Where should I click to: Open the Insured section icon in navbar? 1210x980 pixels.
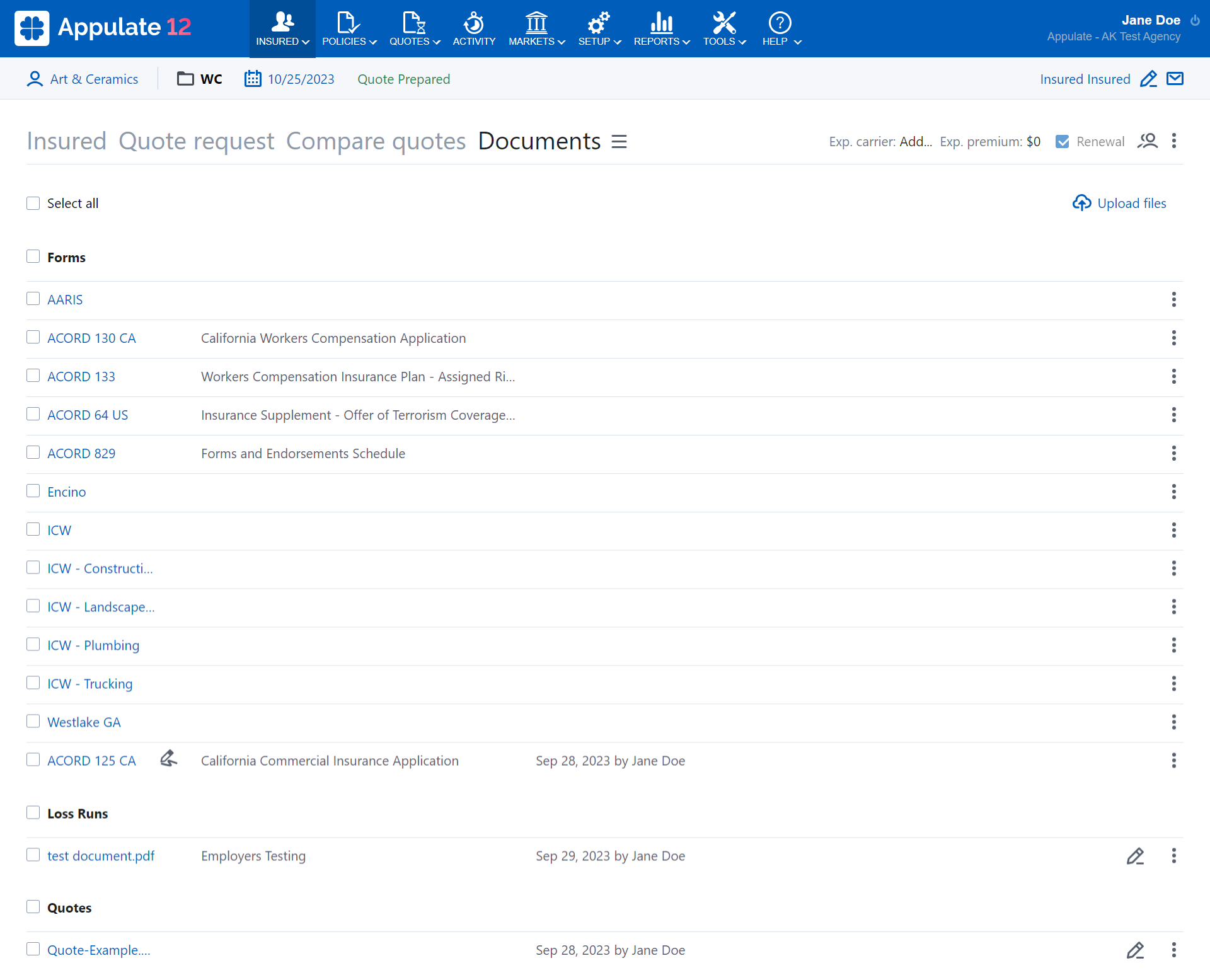coord(282,21)
